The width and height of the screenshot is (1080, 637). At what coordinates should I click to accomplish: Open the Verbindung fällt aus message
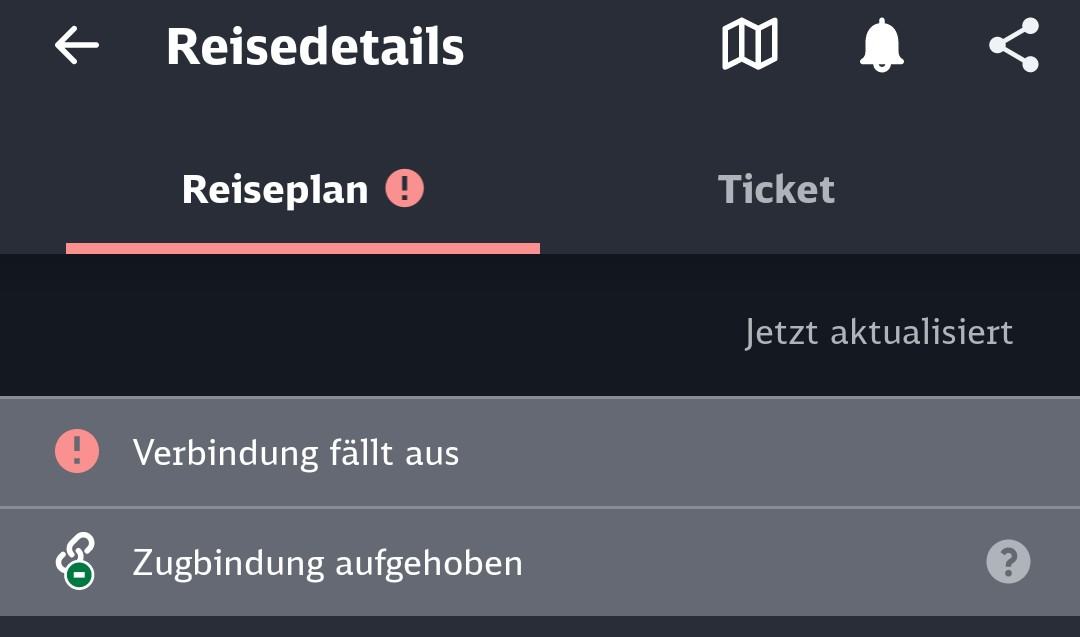(540, 452)
